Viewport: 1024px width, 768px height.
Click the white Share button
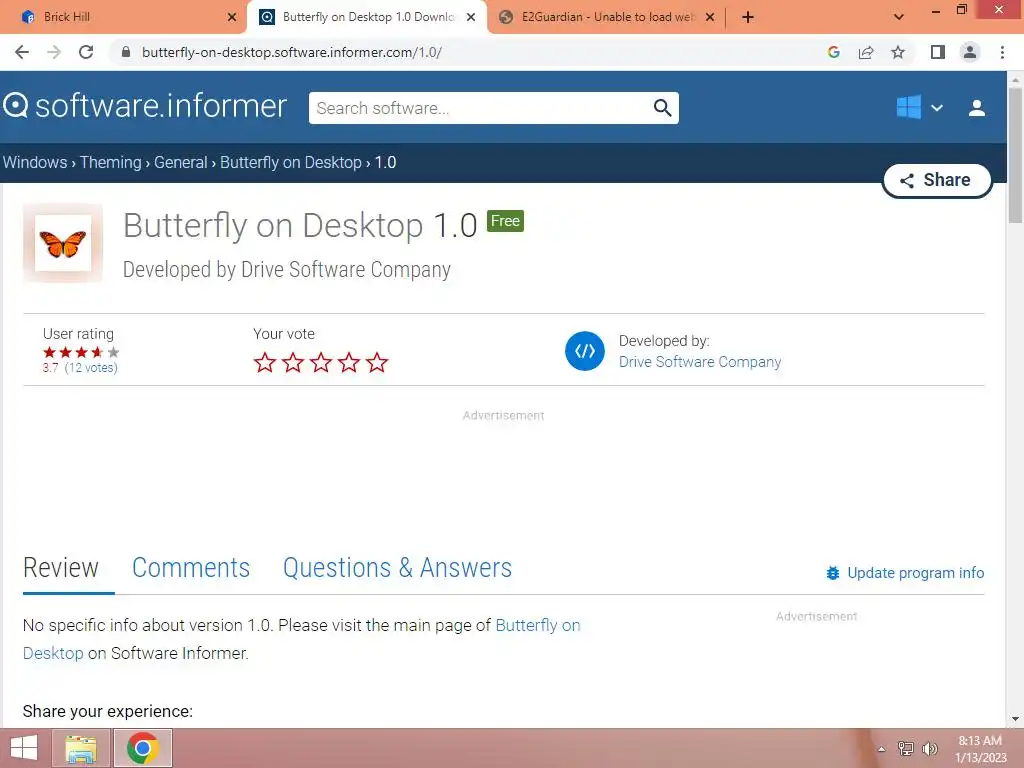tap(937, 180)
